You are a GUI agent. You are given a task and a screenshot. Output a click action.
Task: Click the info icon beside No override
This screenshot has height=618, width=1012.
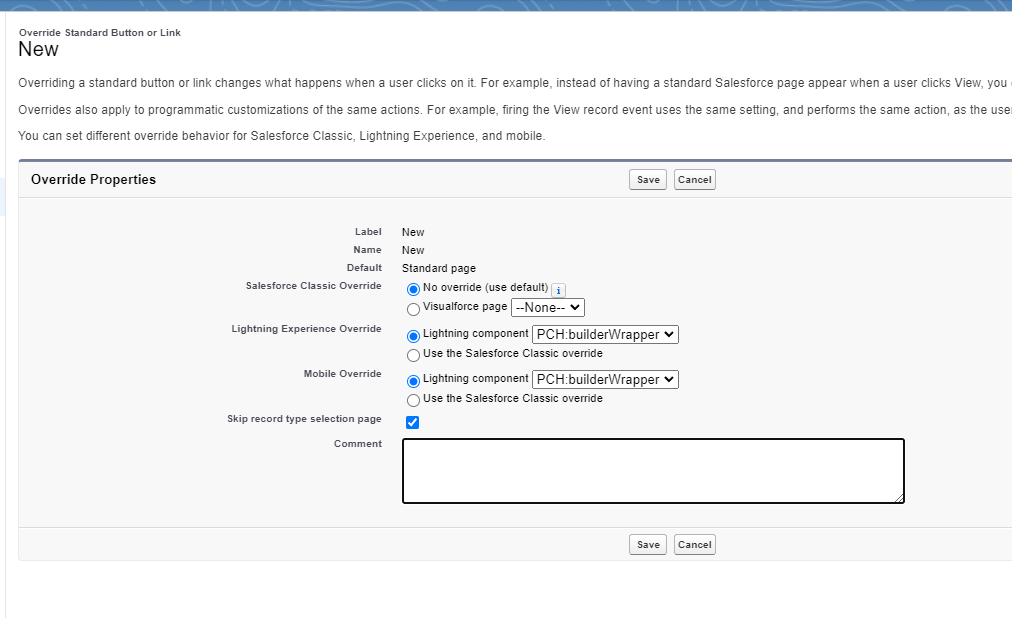click(x=558, y=290)
